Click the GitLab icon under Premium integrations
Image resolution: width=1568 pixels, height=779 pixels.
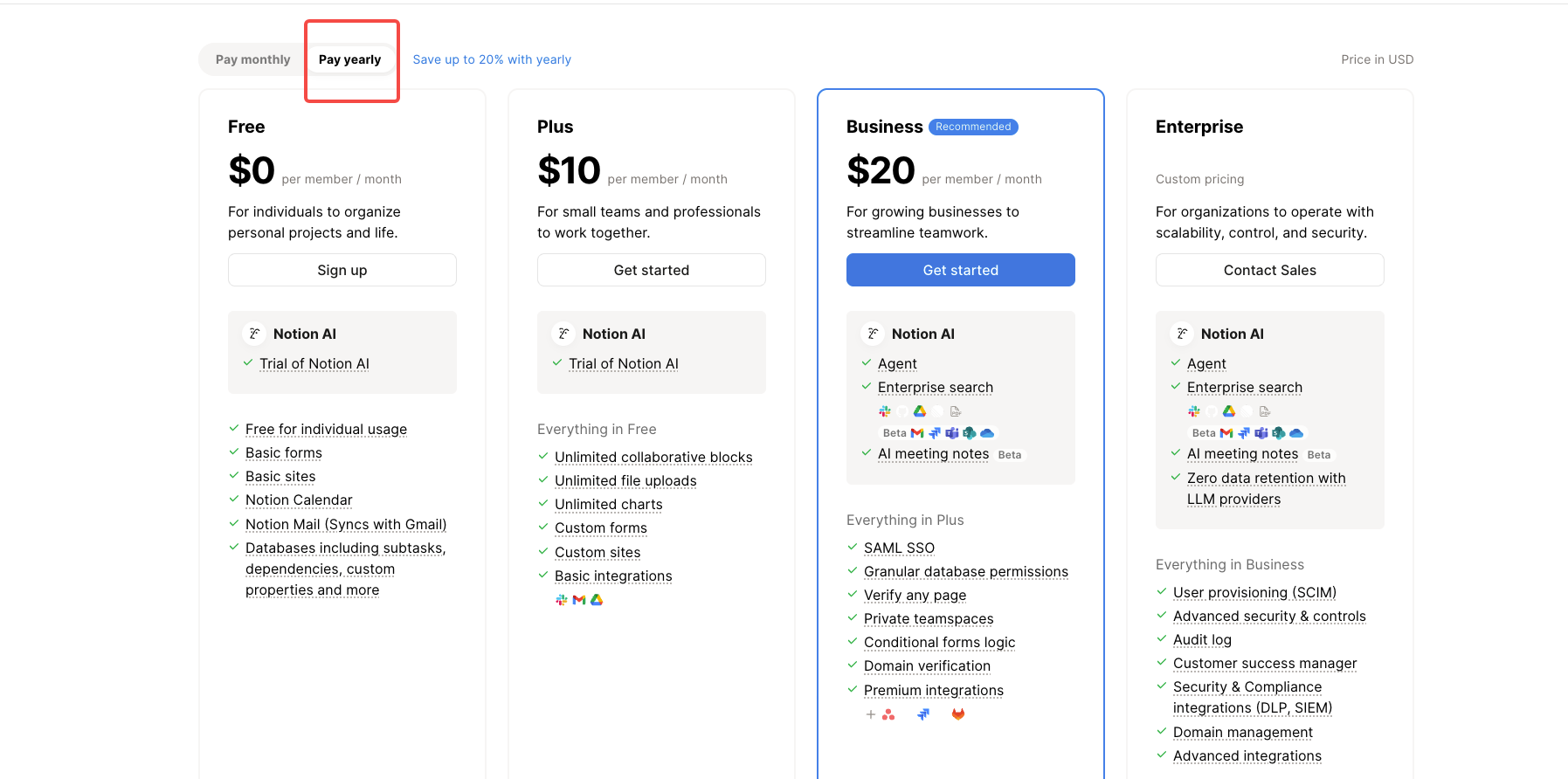[x=958, y=714]
